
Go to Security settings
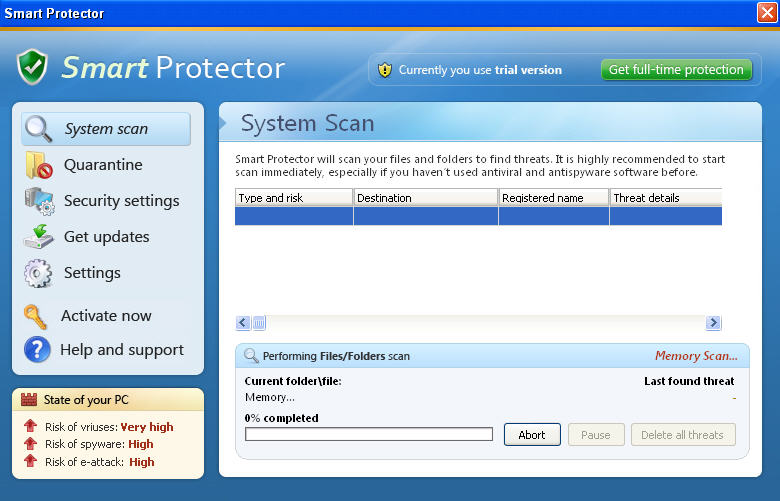coord(121,200)
